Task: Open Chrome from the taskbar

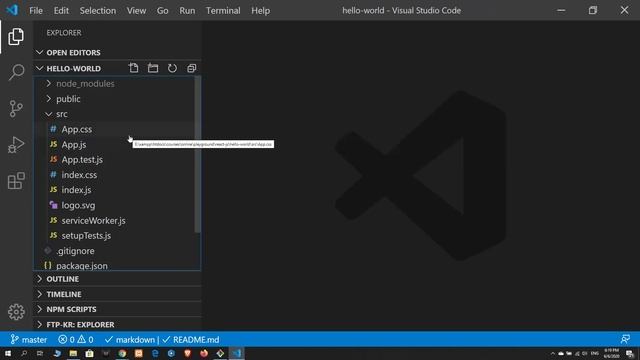Action: click(122, 353)
